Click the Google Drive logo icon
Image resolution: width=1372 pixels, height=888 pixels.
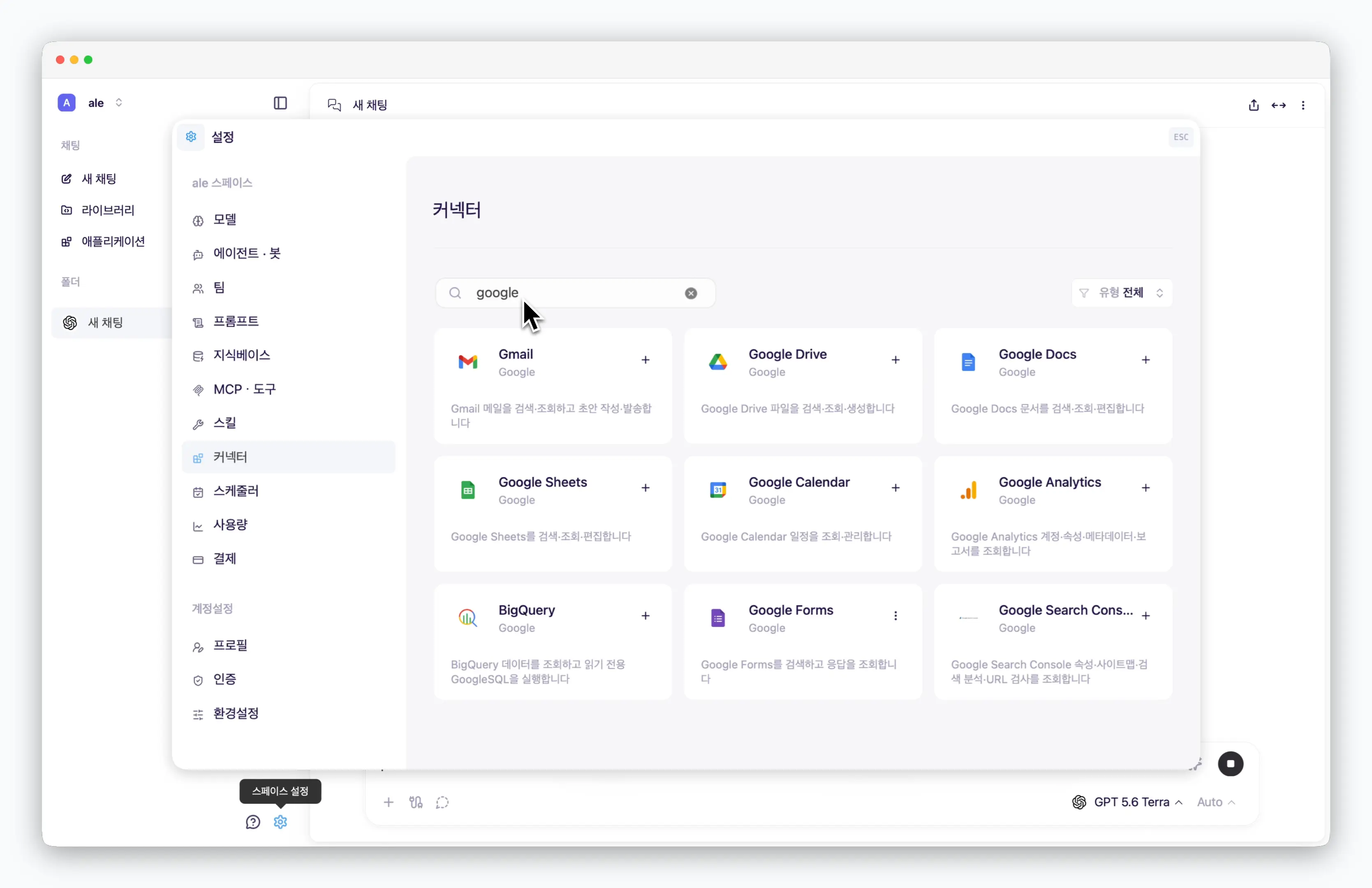click(x=718, y=362)
